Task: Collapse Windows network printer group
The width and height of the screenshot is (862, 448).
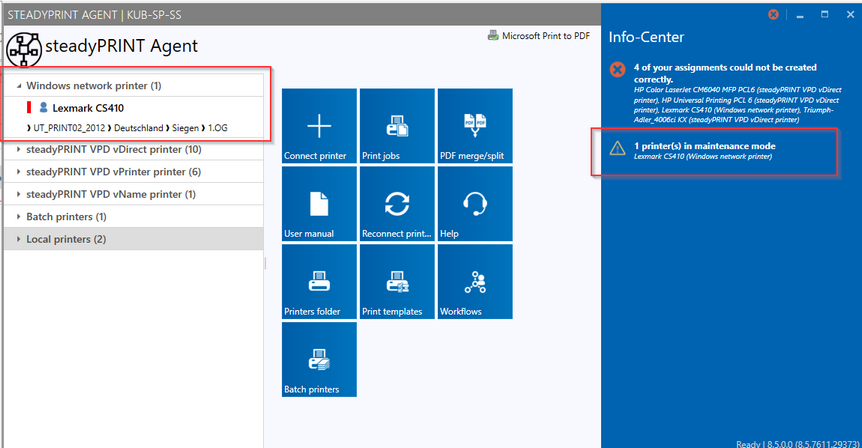Action: [19, 86]
